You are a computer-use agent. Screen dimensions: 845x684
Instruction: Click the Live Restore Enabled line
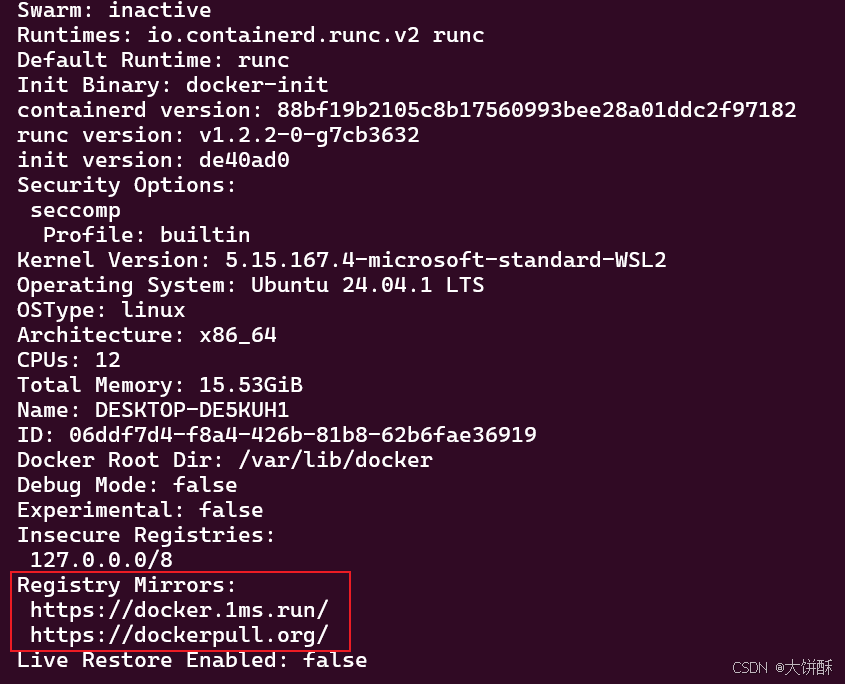click(192, 660)
